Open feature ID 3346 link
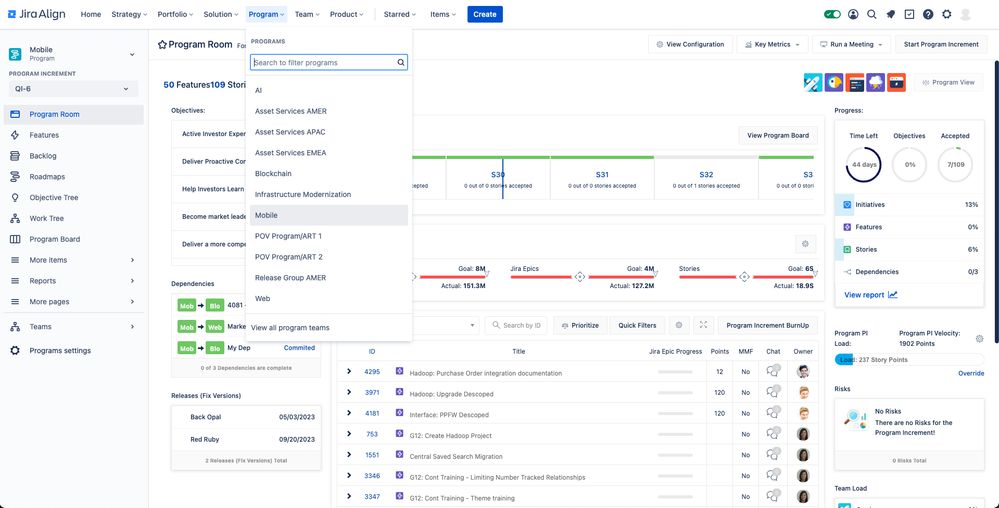The image size is (999, 508). [x=372, y=476]
